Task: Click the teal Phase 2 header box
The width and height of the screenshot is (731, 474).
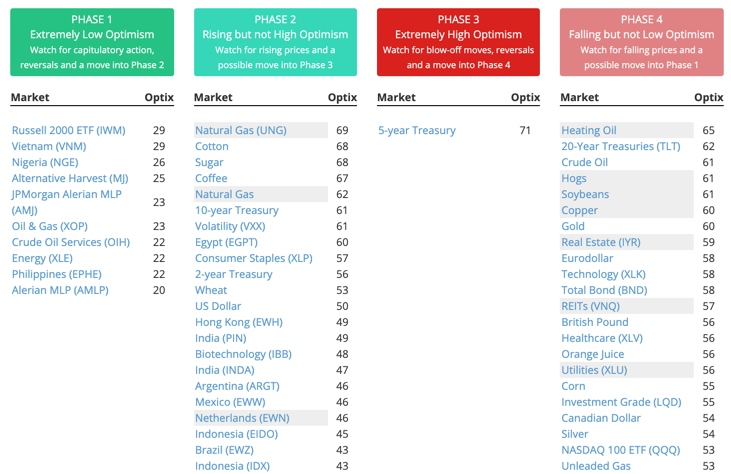Action: (275, 42)
